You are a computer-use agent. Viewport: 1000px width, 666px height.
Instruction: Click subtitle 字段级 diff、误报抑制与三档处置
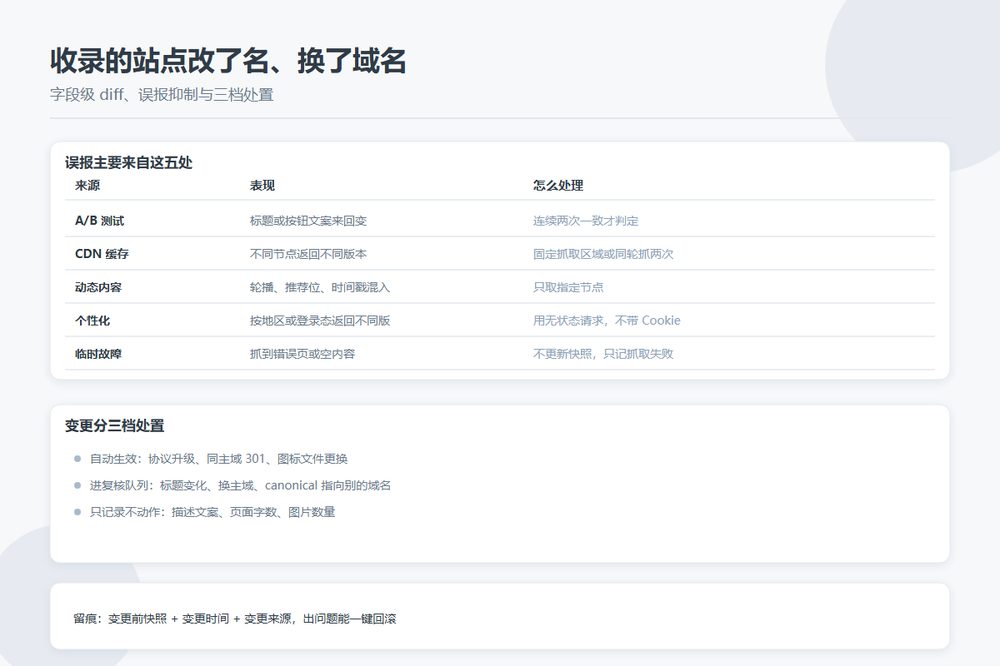click(162, 95)
